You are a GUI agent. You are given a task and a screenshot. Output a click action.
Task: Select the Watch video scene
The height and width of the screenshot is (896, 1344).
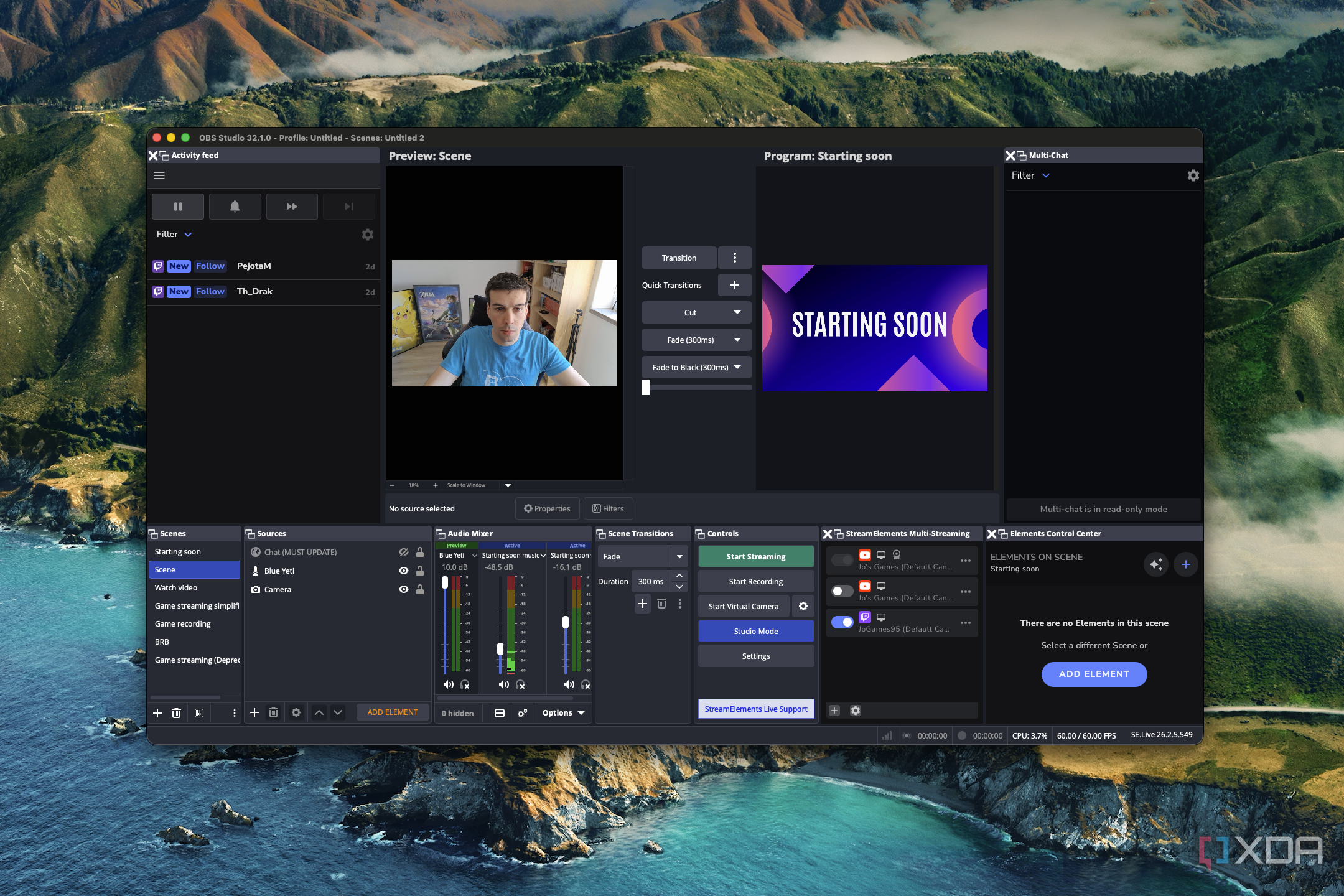coord(194,588)
